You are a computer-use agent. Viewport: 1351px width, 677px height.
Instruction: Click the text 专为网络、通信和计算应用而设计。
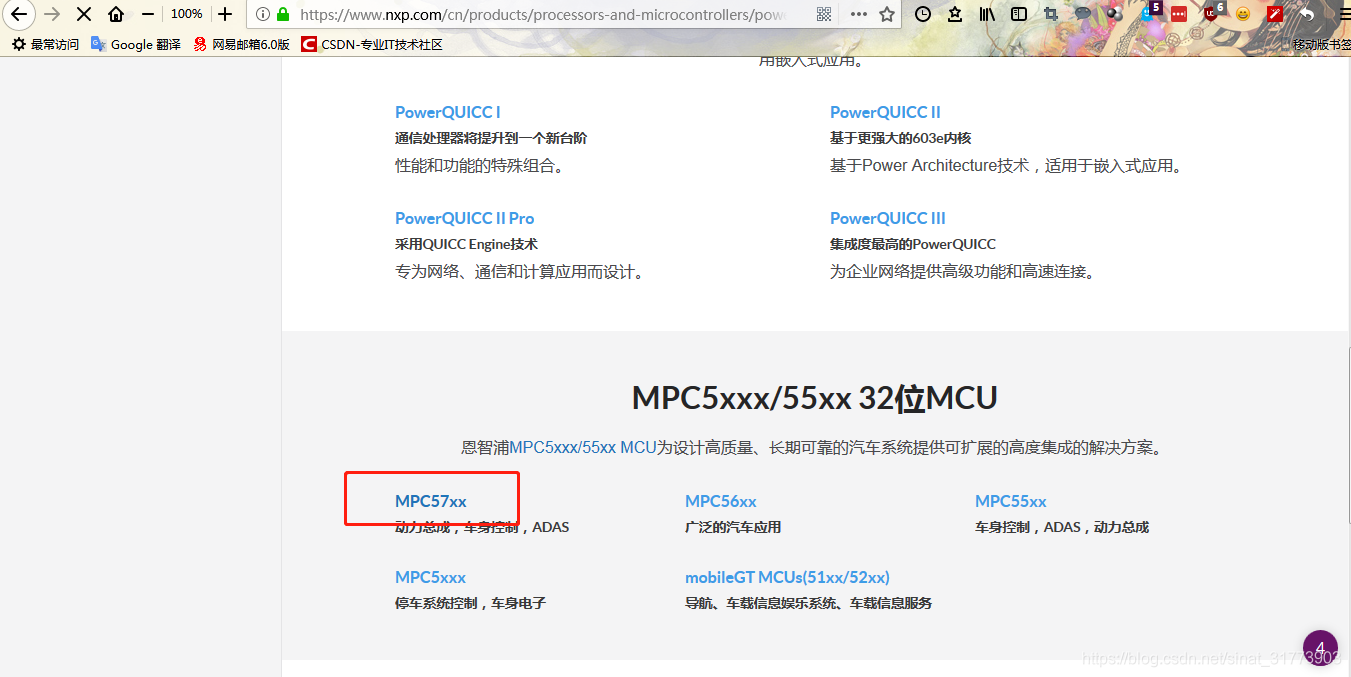pos(518,272)
